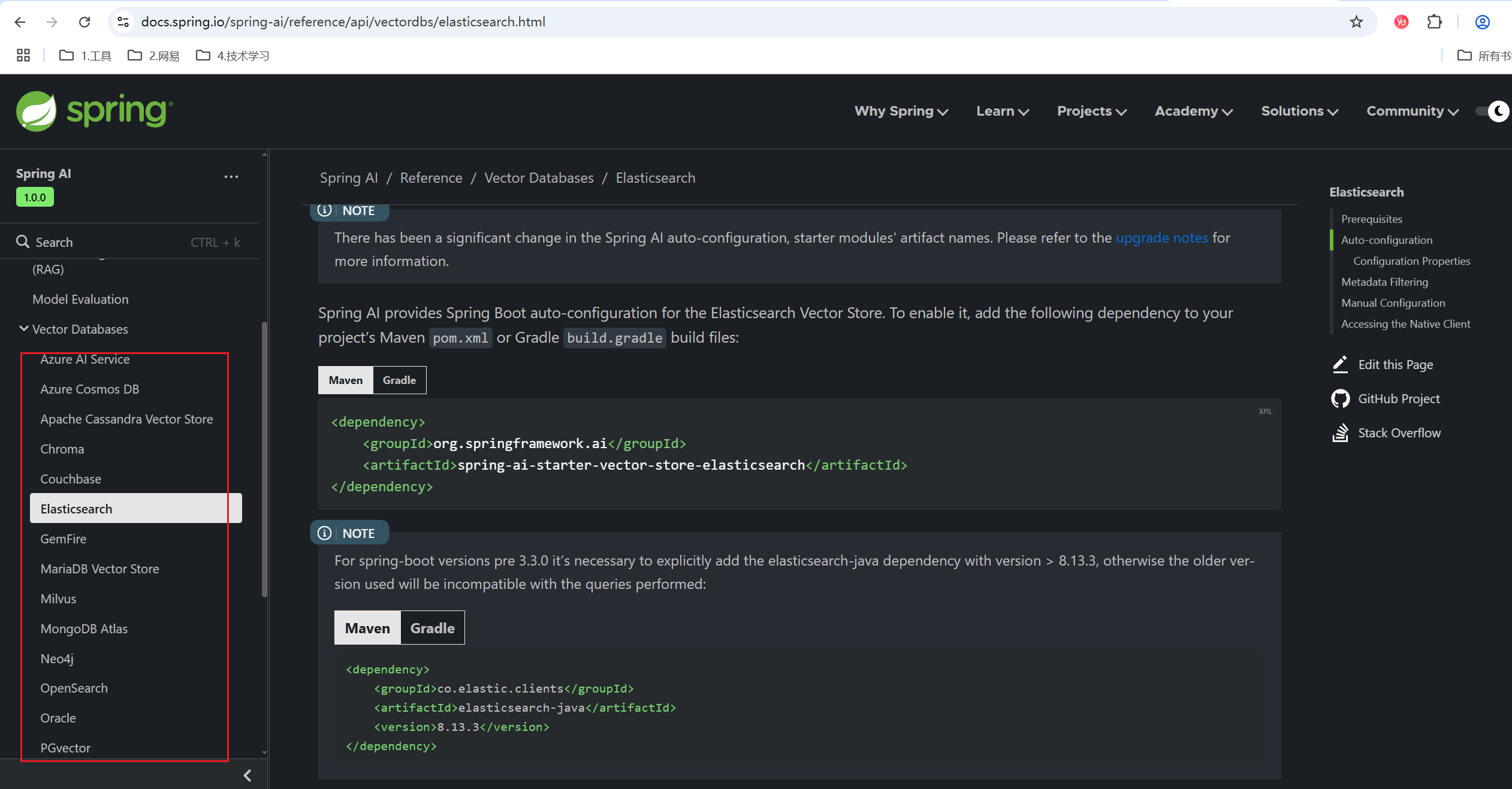
Task: Collapse sidebar with the left chevron arrow
Action: coord(248,776)
